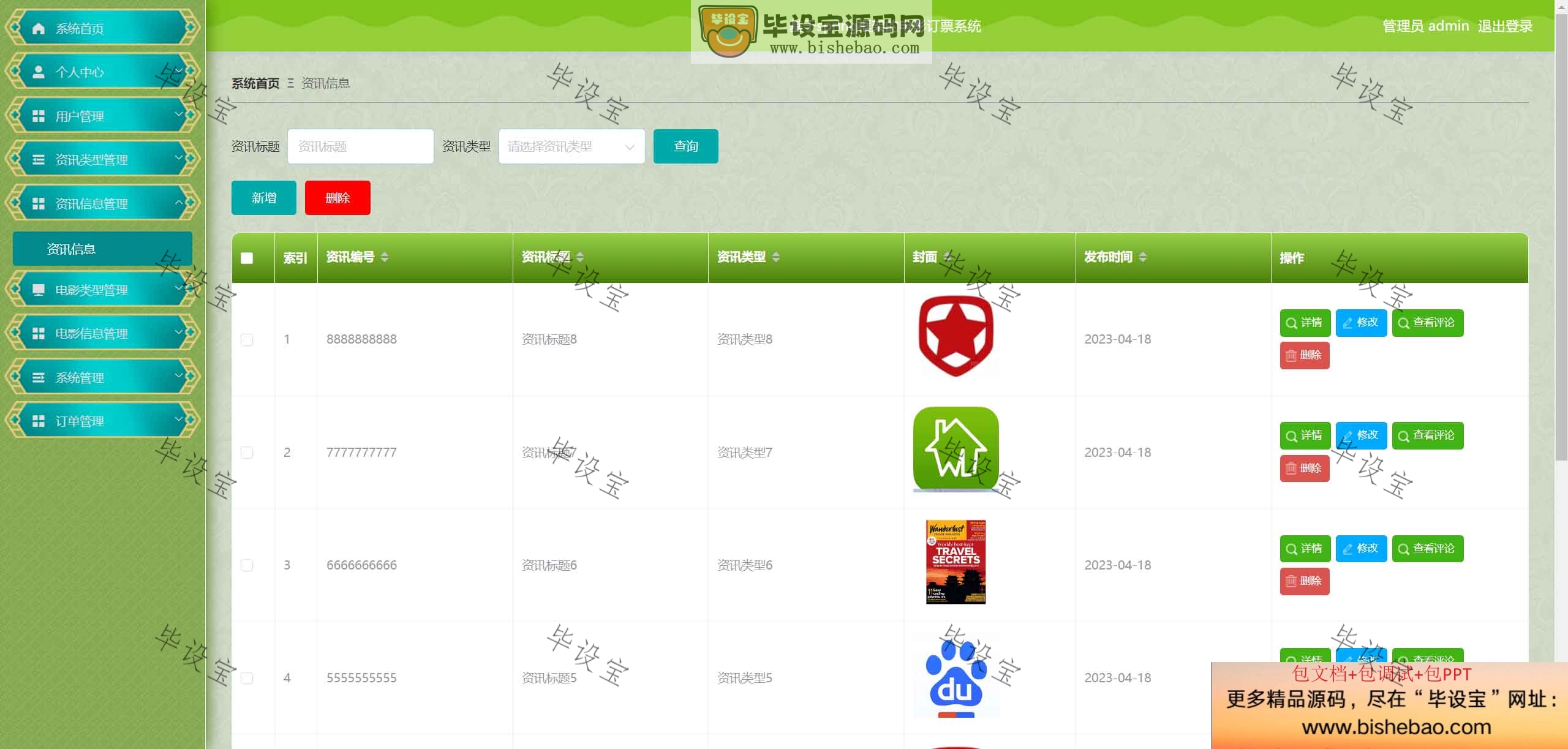The height and width of the screenshot is (749, 1568).
Task: Click the person icon beside 个人中心
Action: coord(39,72)
